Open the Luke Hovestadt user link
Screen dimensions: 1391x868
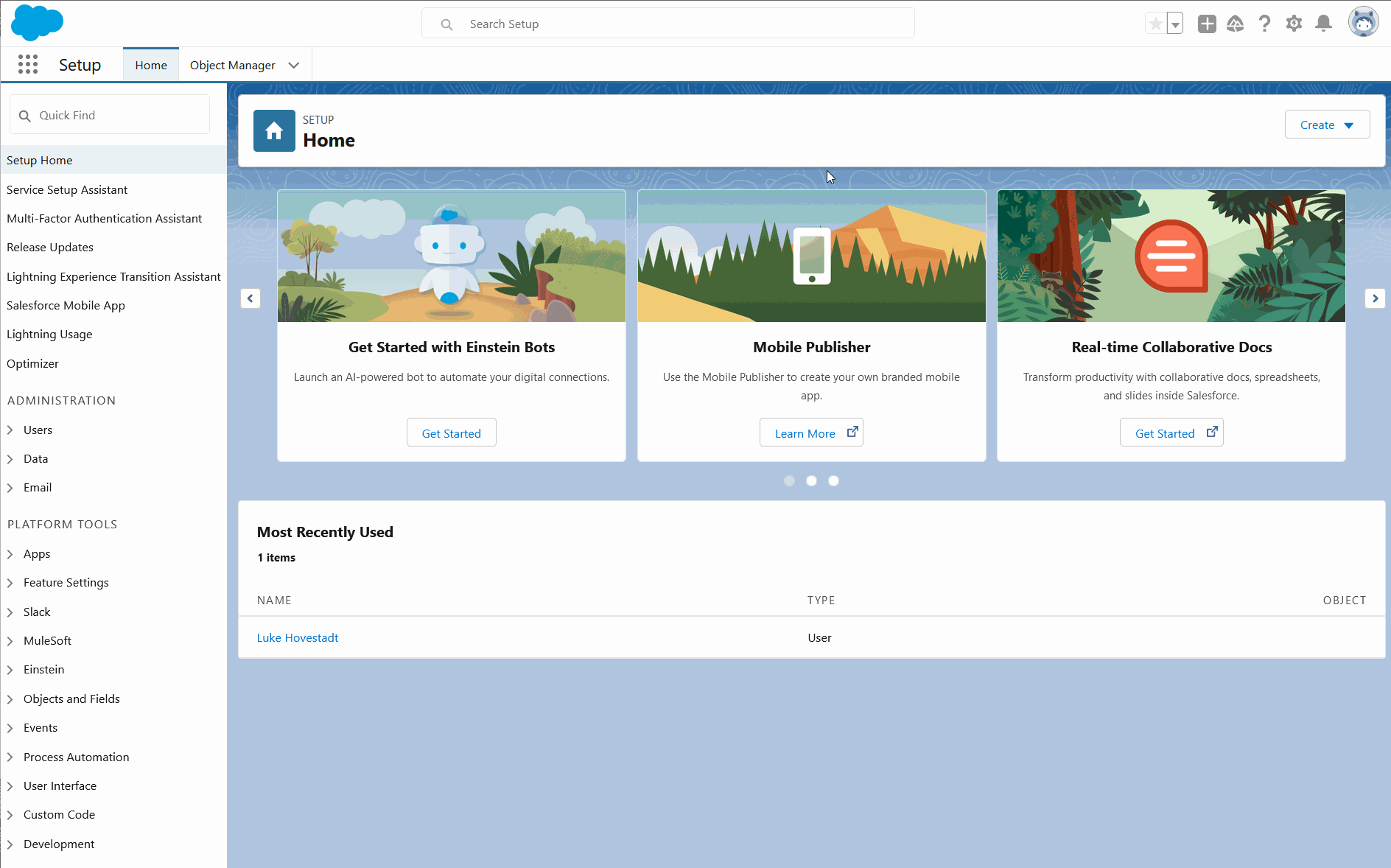[298, 637]
